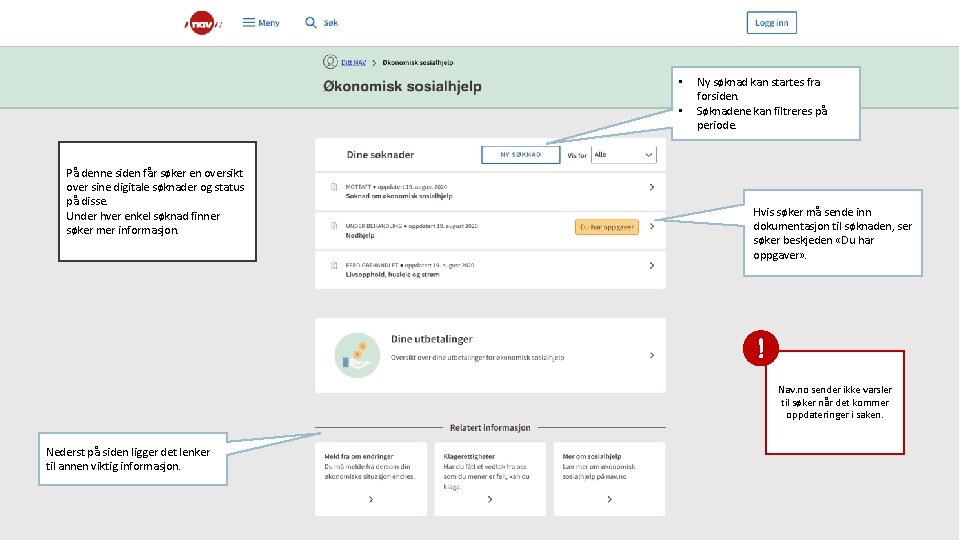The image size is (960, 540).
Task: Click the Dine søknader heading
Action: pos(380,155)
